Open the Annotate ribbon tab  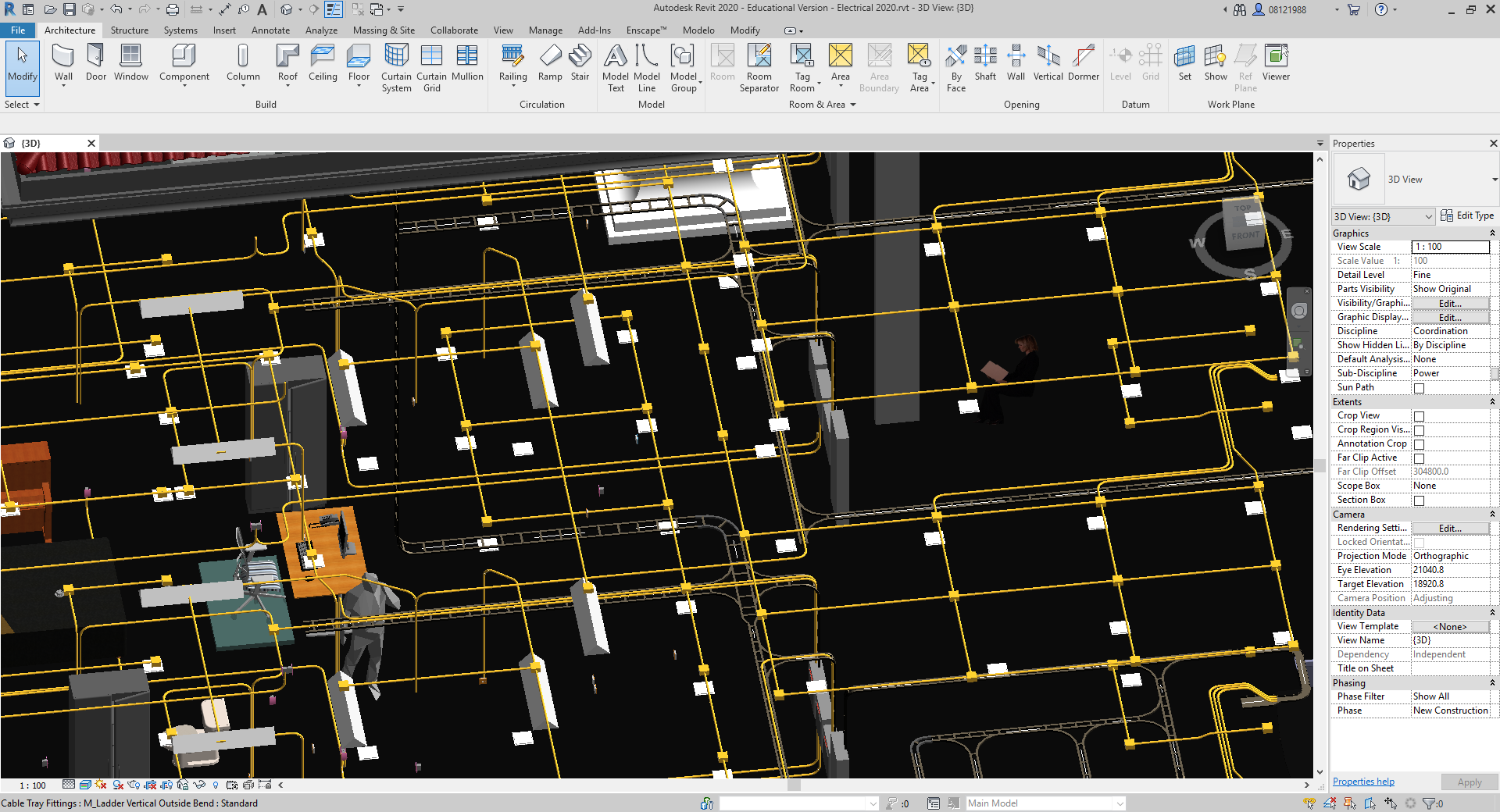[270, 30]
